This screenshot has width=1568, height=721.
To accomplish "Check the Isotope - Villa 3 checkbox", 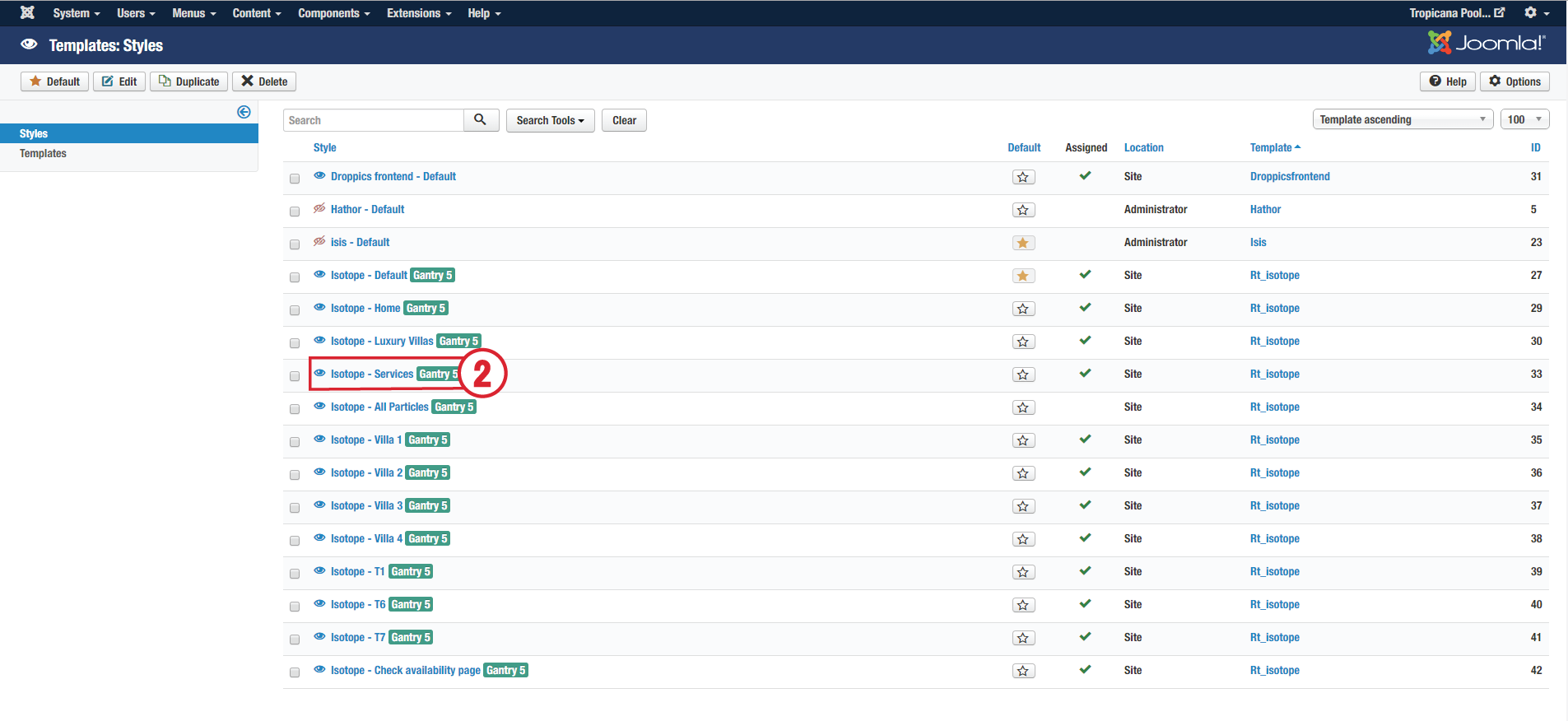I will [x=295, y=508].
